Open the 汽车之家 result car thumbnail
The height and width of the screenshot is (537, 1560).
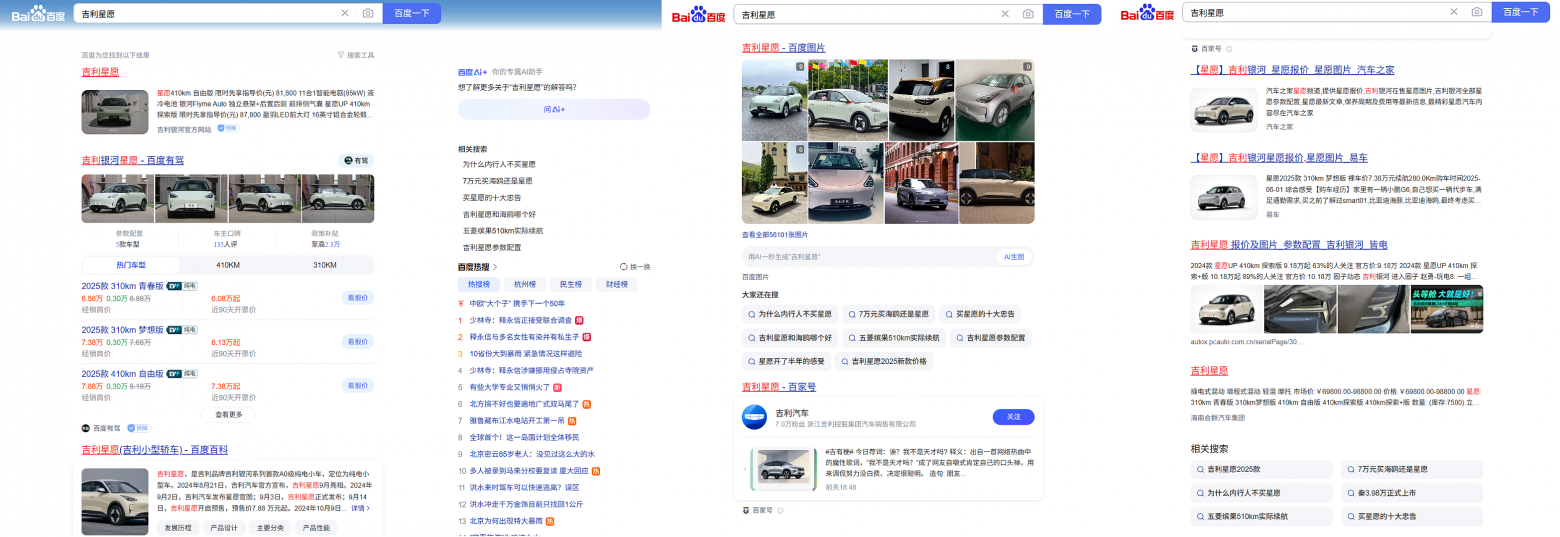click(x=1224, y=110)
